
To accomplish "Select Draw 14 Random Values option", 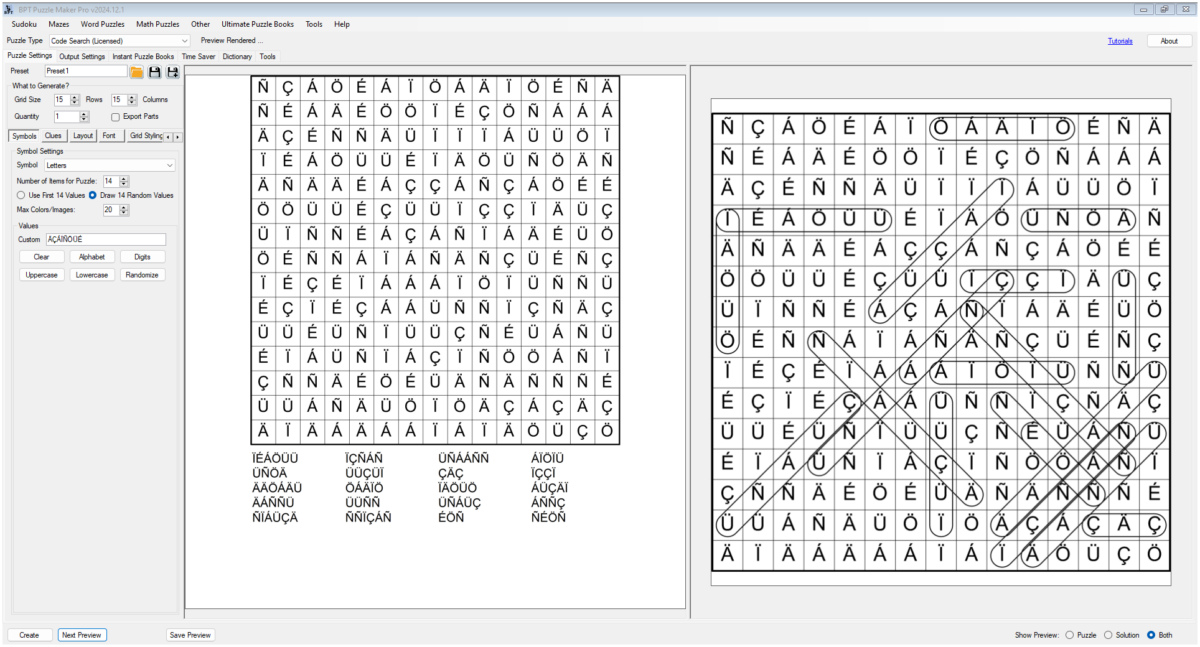I will pos(130,195).
